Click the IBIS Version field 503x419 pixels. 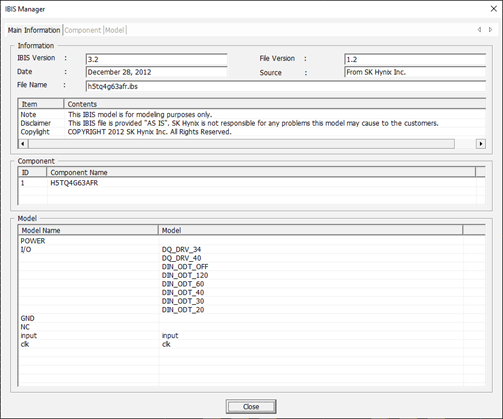pyautogui.click(x=157, y=59)
